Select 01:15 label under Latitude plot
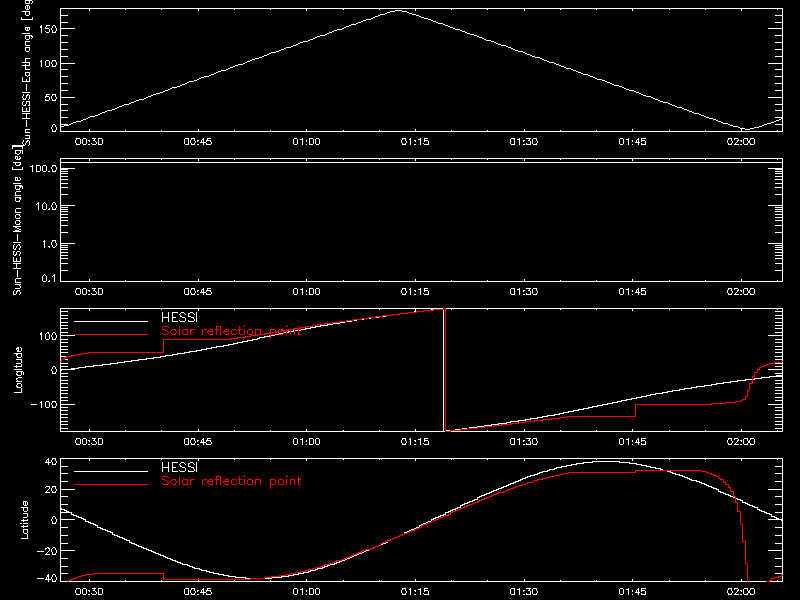 click(415, 591)
